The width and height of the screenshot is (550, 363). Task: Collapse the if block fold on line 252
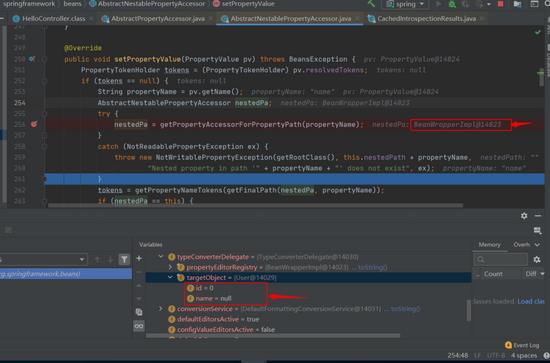[45, 81]
